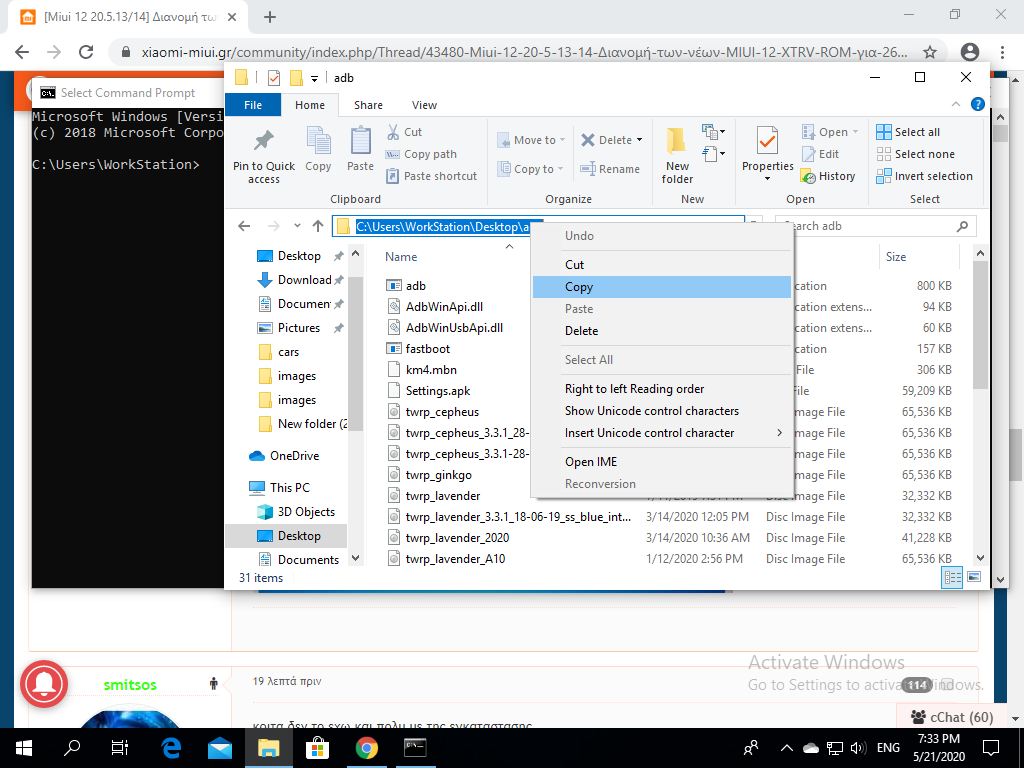Switch to the large icons view toggle

973,578
